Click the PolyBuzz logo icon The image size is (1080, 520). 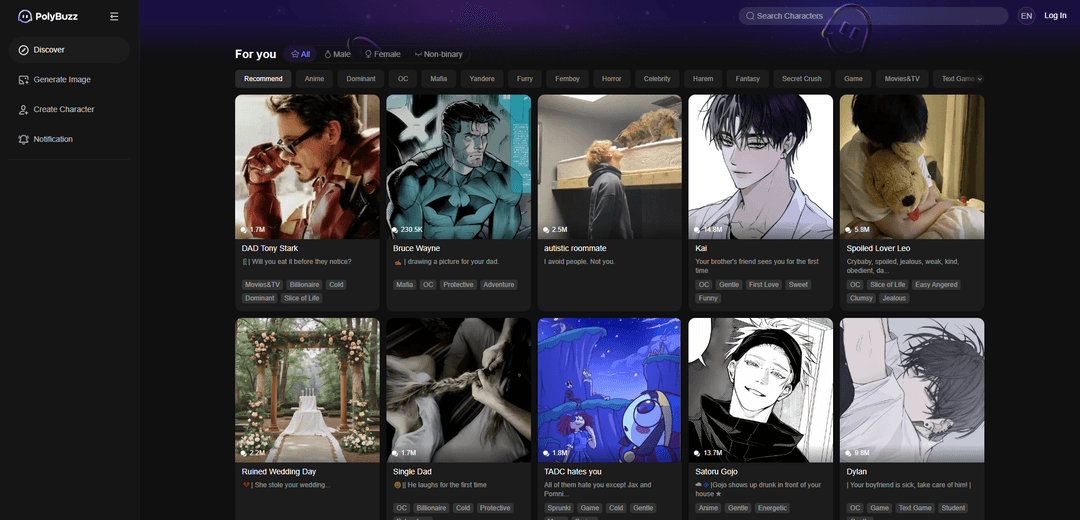(25, 16)
